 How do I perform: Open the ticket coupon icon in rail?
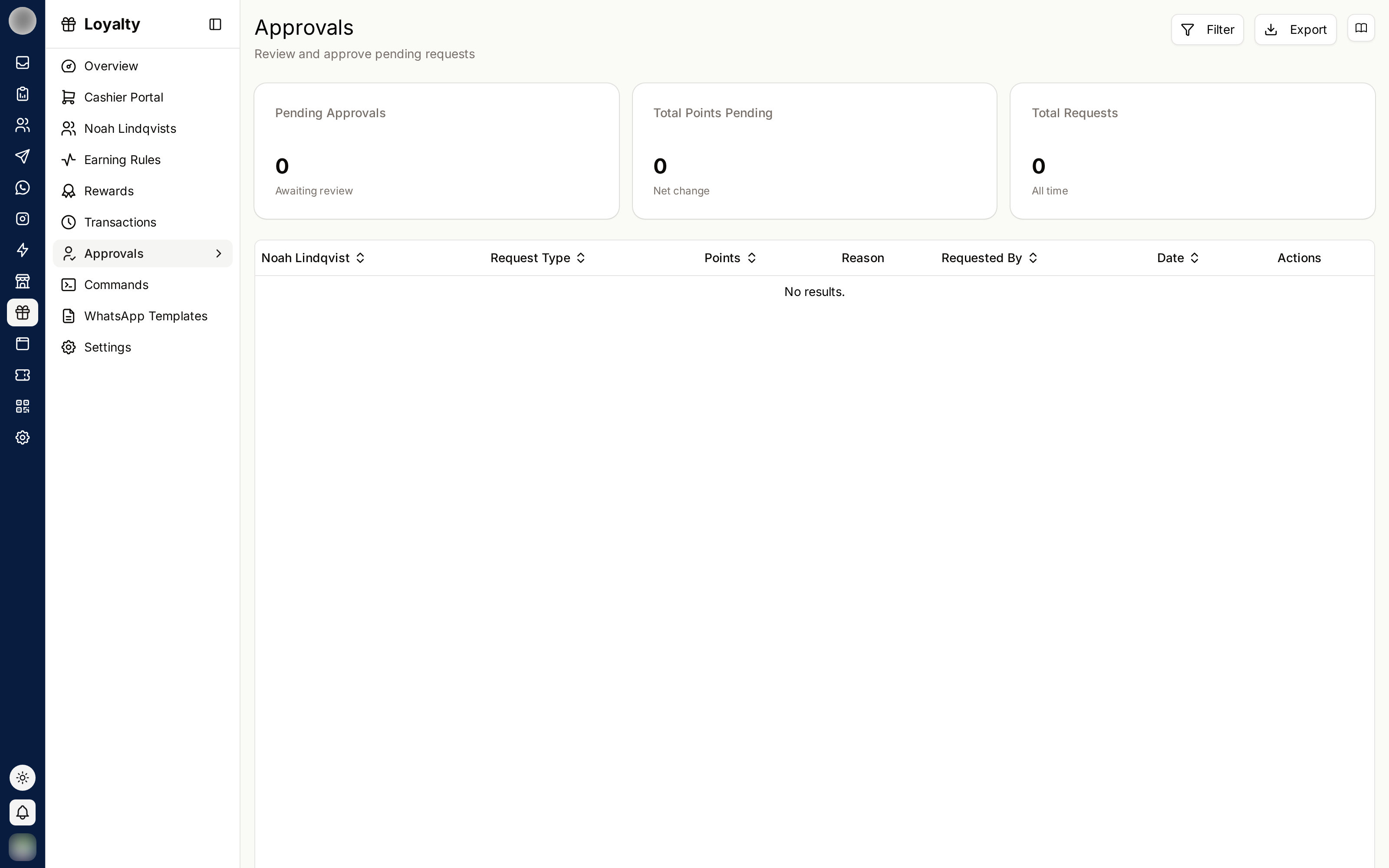[x=23, y=375]
